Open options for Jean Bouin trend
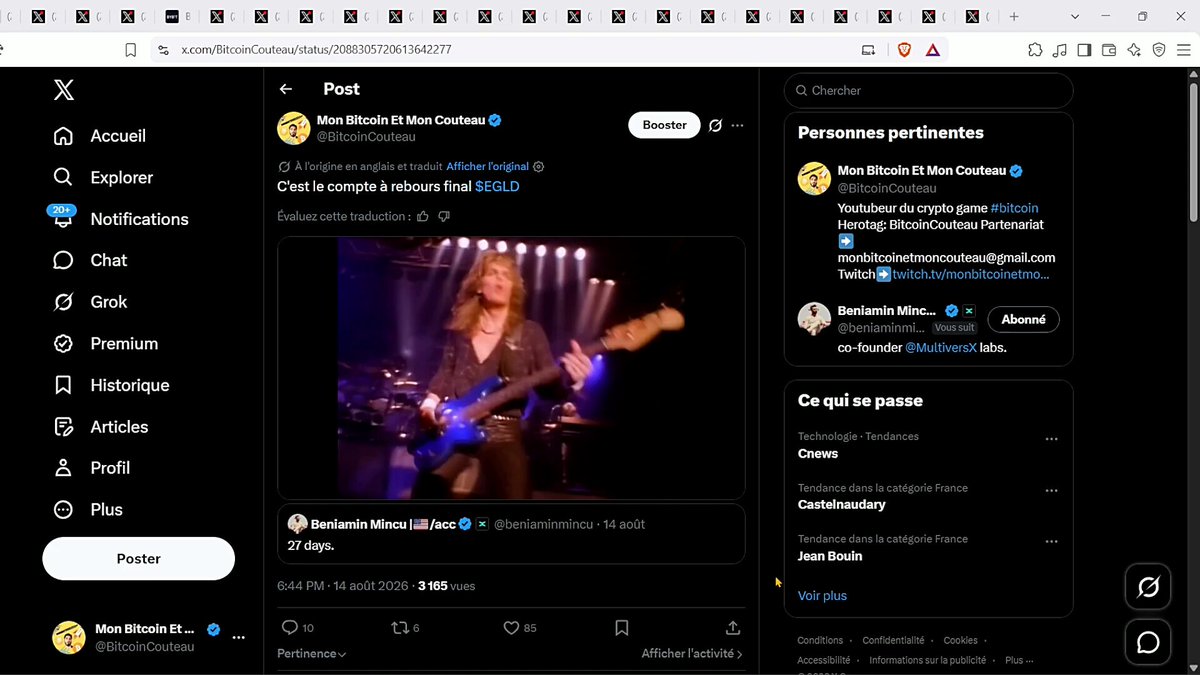The width and height of the screenshot is (1200, 675). tap(1051, 542)
